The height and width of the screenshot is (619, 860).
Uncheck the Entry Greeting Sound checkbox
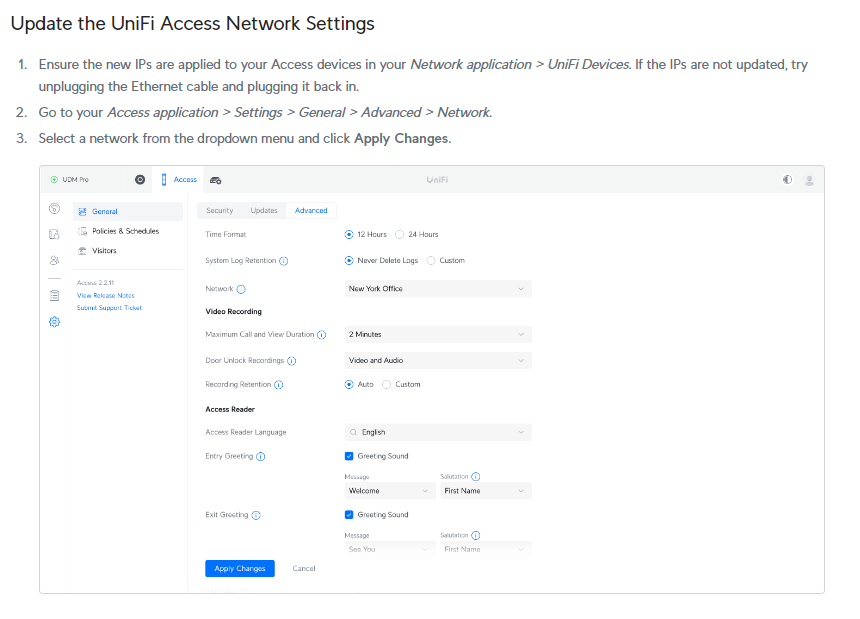349,457
